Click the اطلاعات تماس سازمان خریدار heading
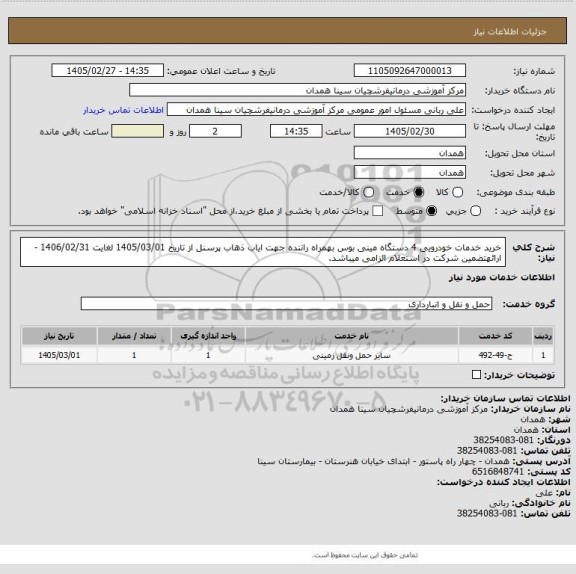The width and height of the screenshot is (576, 574). point(505,398)
